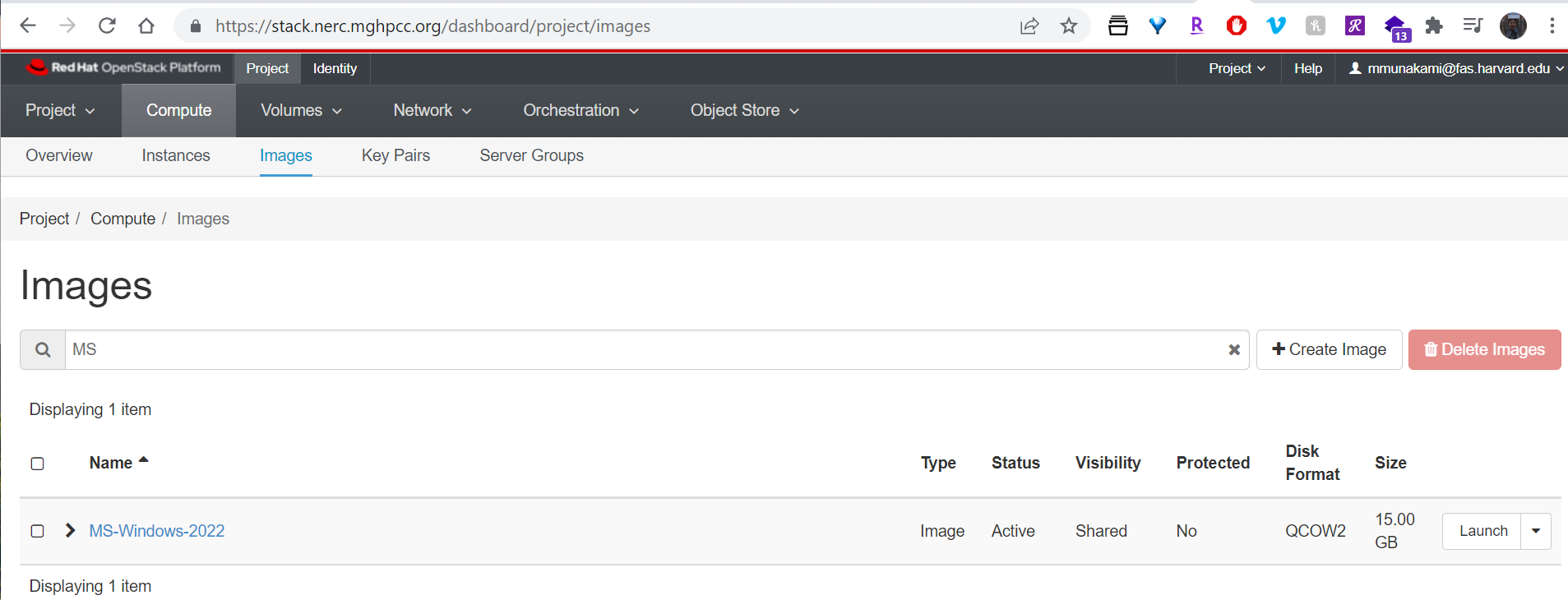Open the media control playlist icon

1473,25
